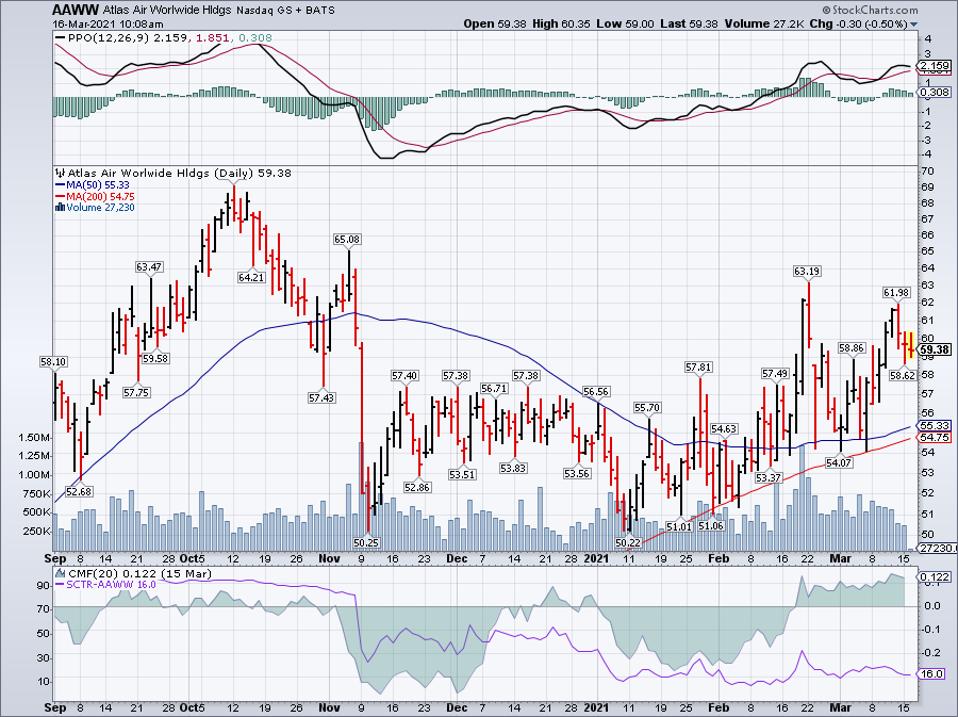The width and height of the screenshot is (958, 717).
Task: Click the 61.98 peak price label
Action: click(896, 293)
